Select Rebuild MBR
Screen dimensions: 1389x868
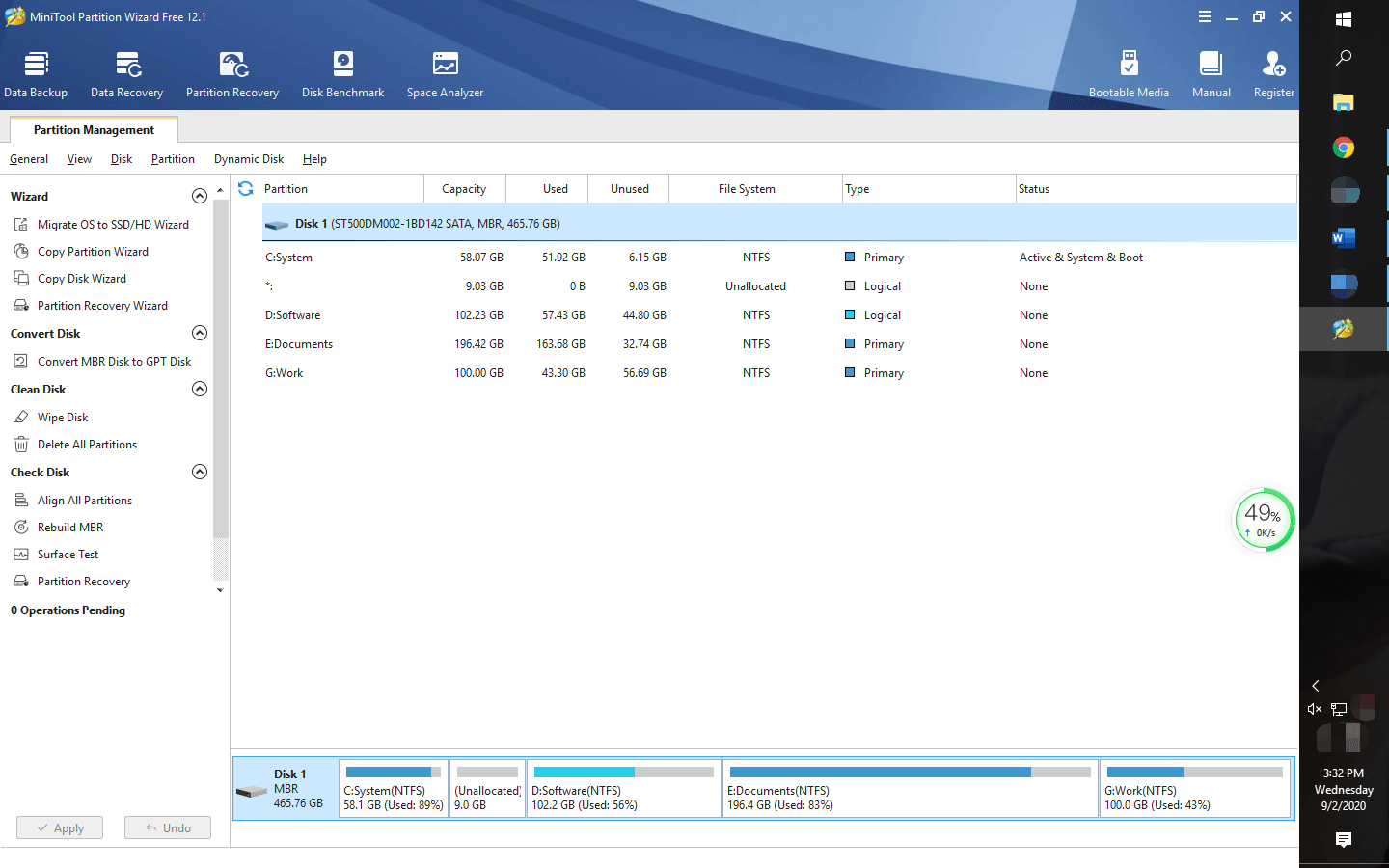pos(70,528)
